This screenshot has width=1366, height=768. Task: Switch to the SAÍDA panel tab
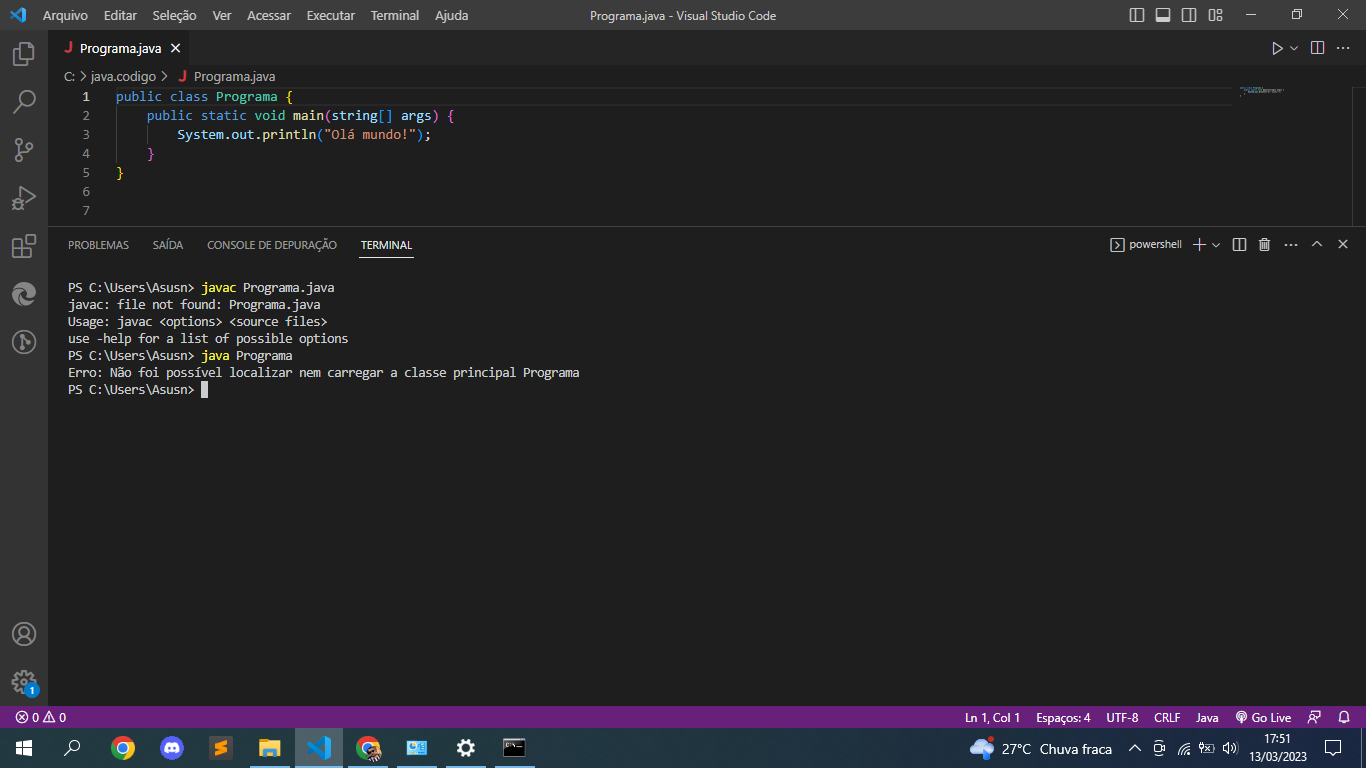click(x=168, y=245)
